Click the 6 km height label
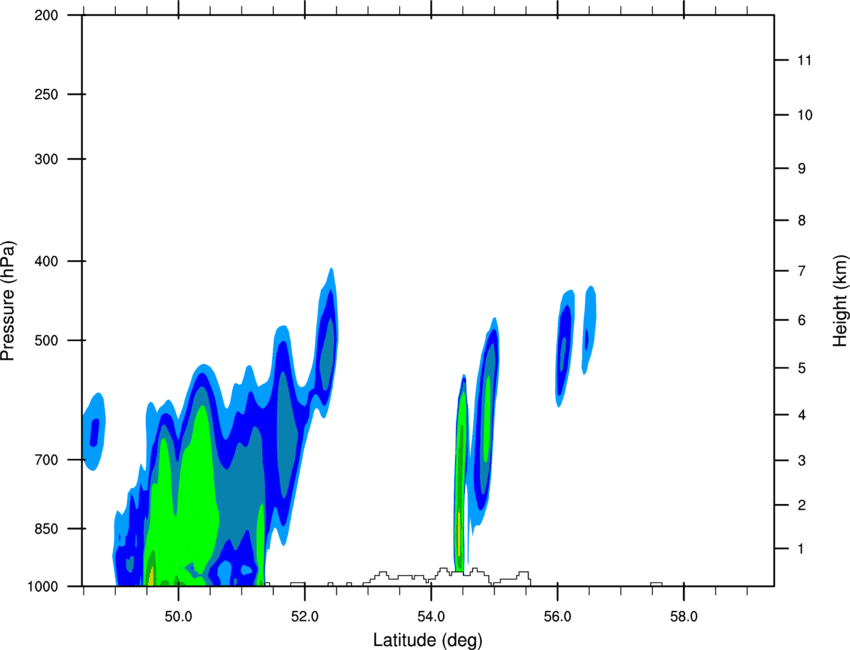Image resolution: width=850 pixels, height=650 pixels. (x=802, y=320)
